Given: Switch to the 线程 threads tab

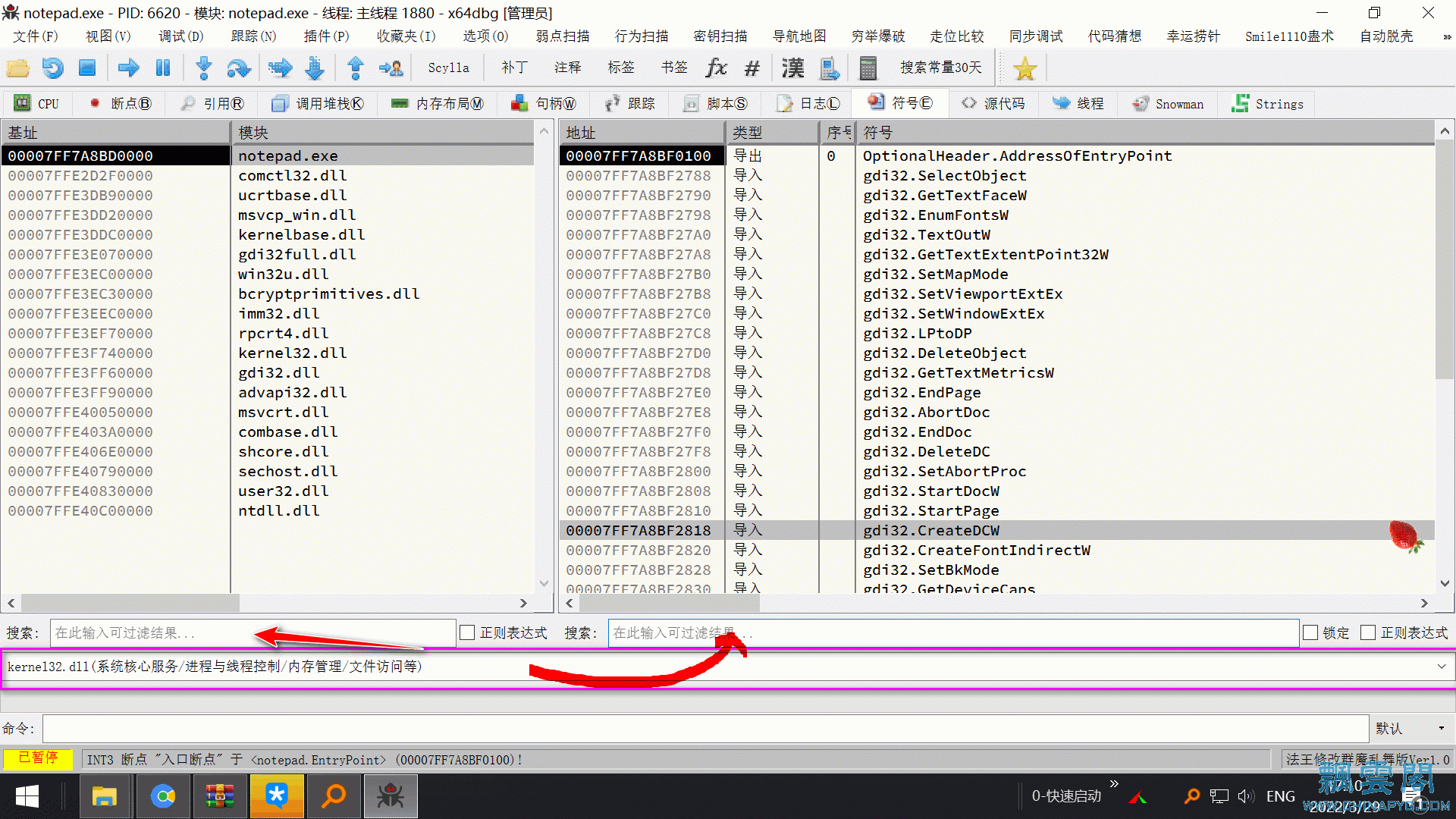Looking at the screenshot, I should pyautogui.click(x=1078, y=104).
